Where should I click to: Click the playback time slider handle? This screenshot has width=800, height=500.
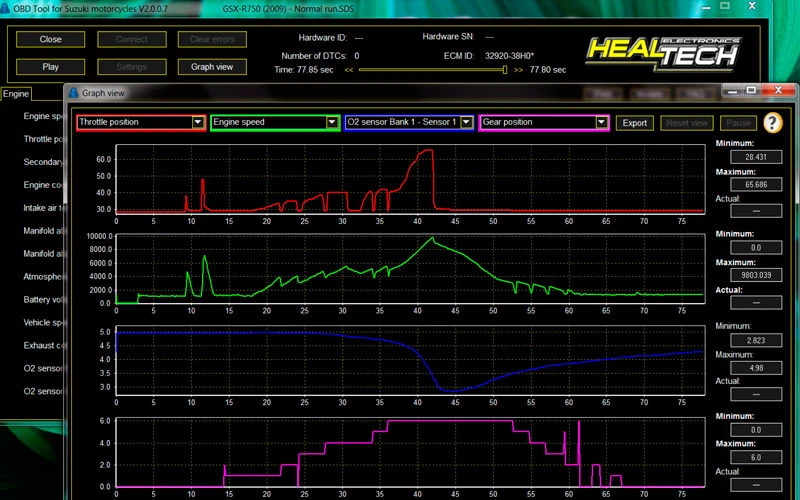(x=506, y=70)
